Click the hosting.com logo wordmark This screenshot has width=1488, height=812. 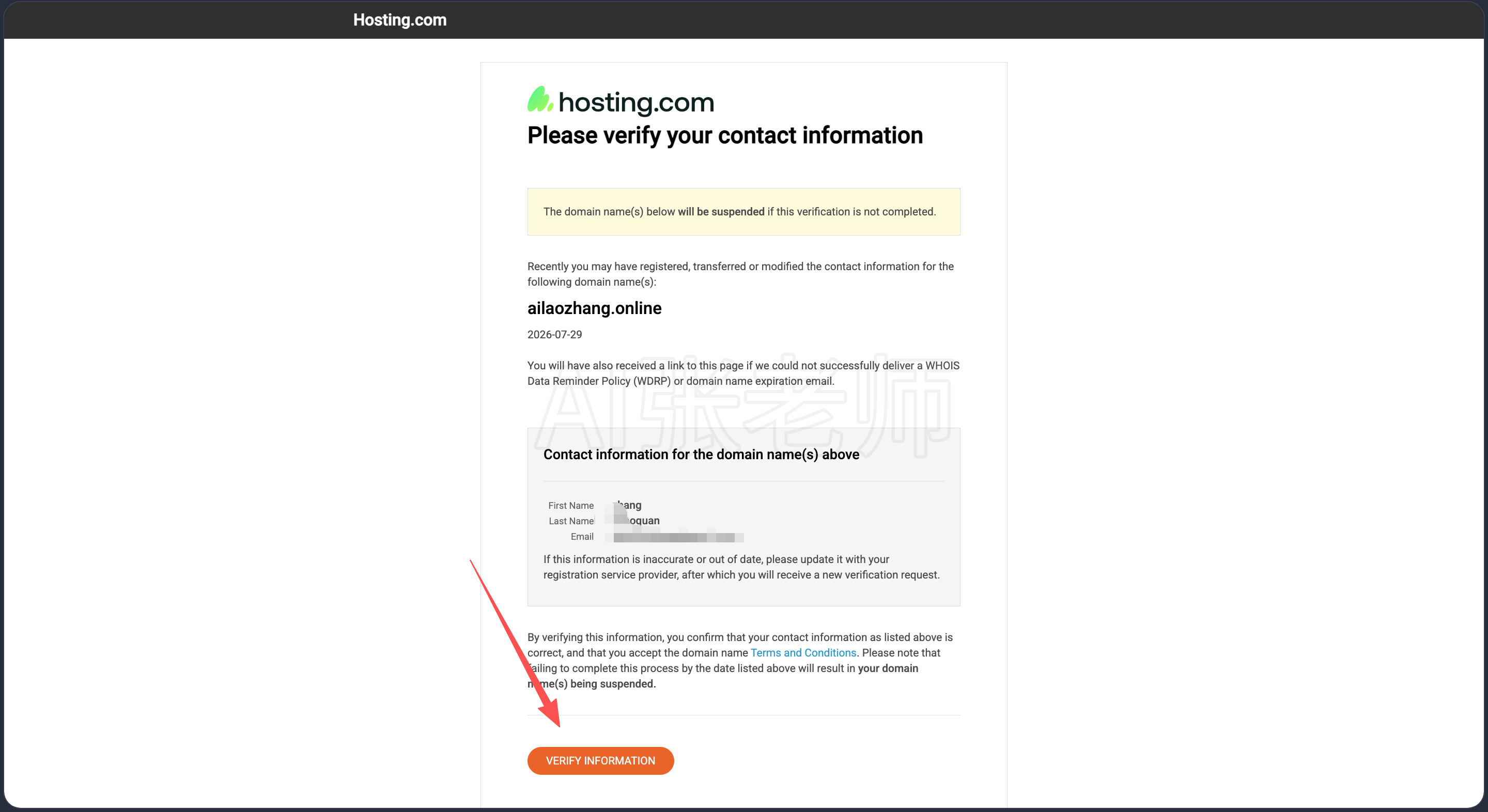pyautogui.click(x=636, y=102)
